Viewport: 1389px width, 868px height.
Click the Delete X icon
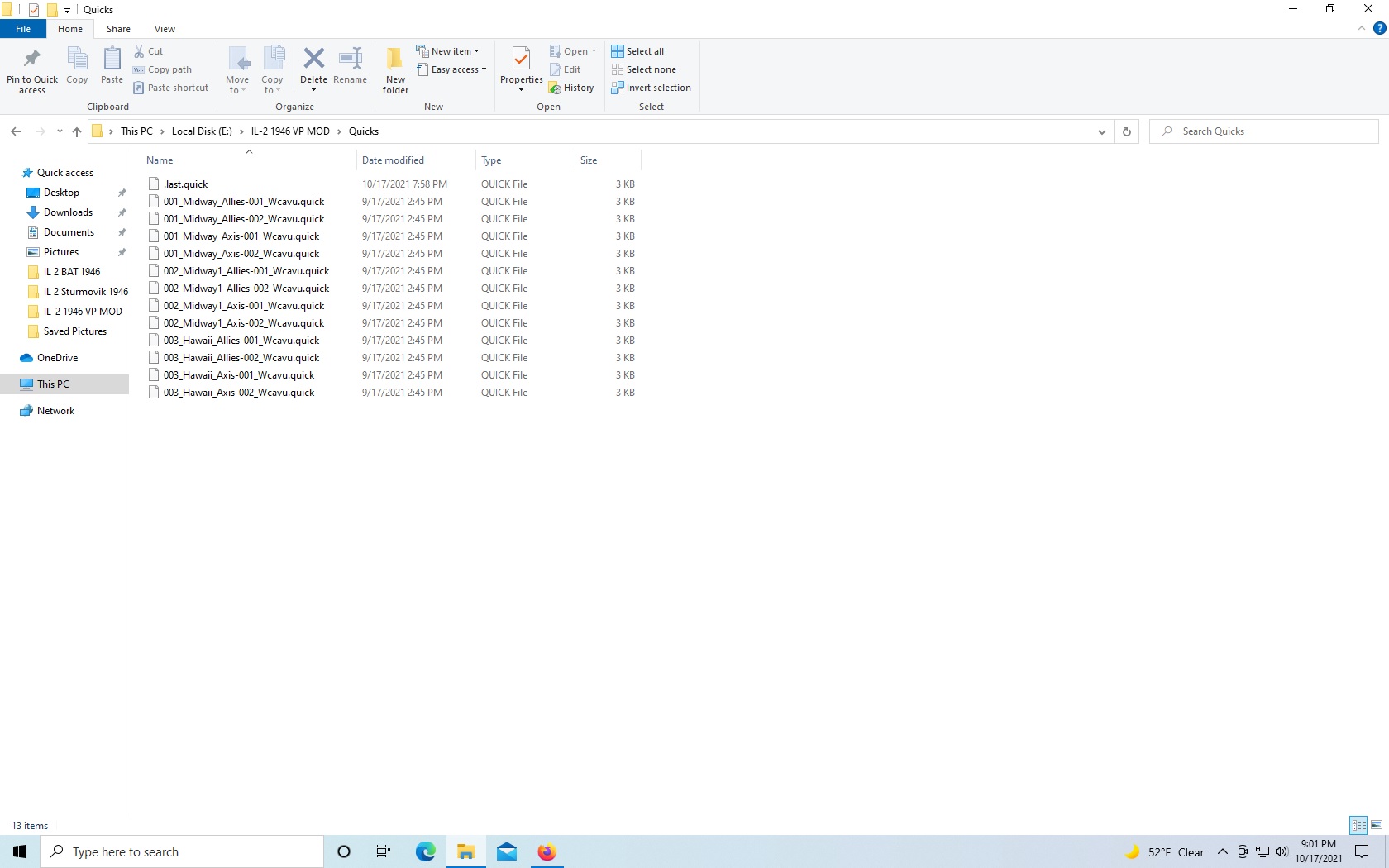[313, 59]
